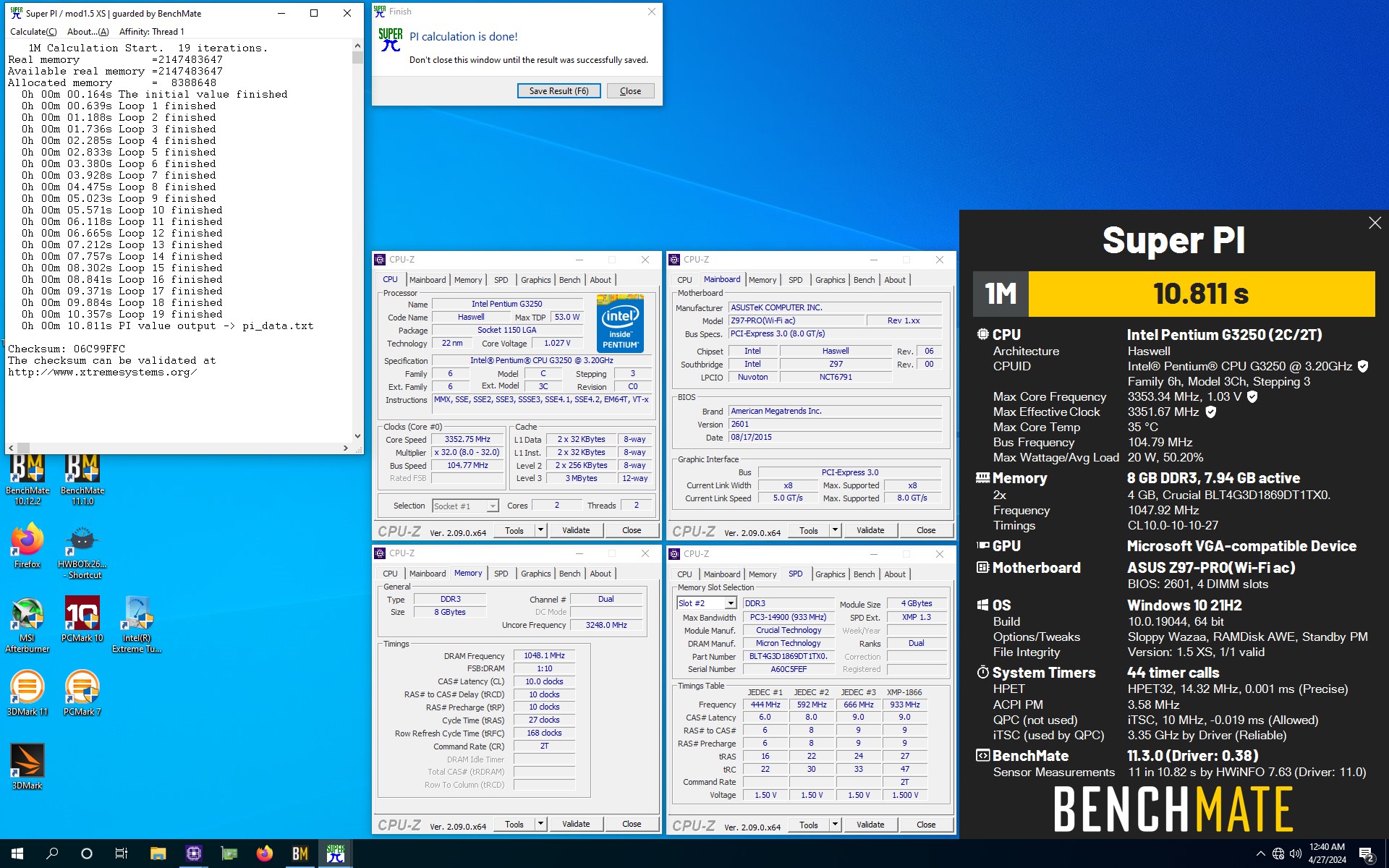Click the Core Speed value field

pyautogui.click(x=467, y=439)
